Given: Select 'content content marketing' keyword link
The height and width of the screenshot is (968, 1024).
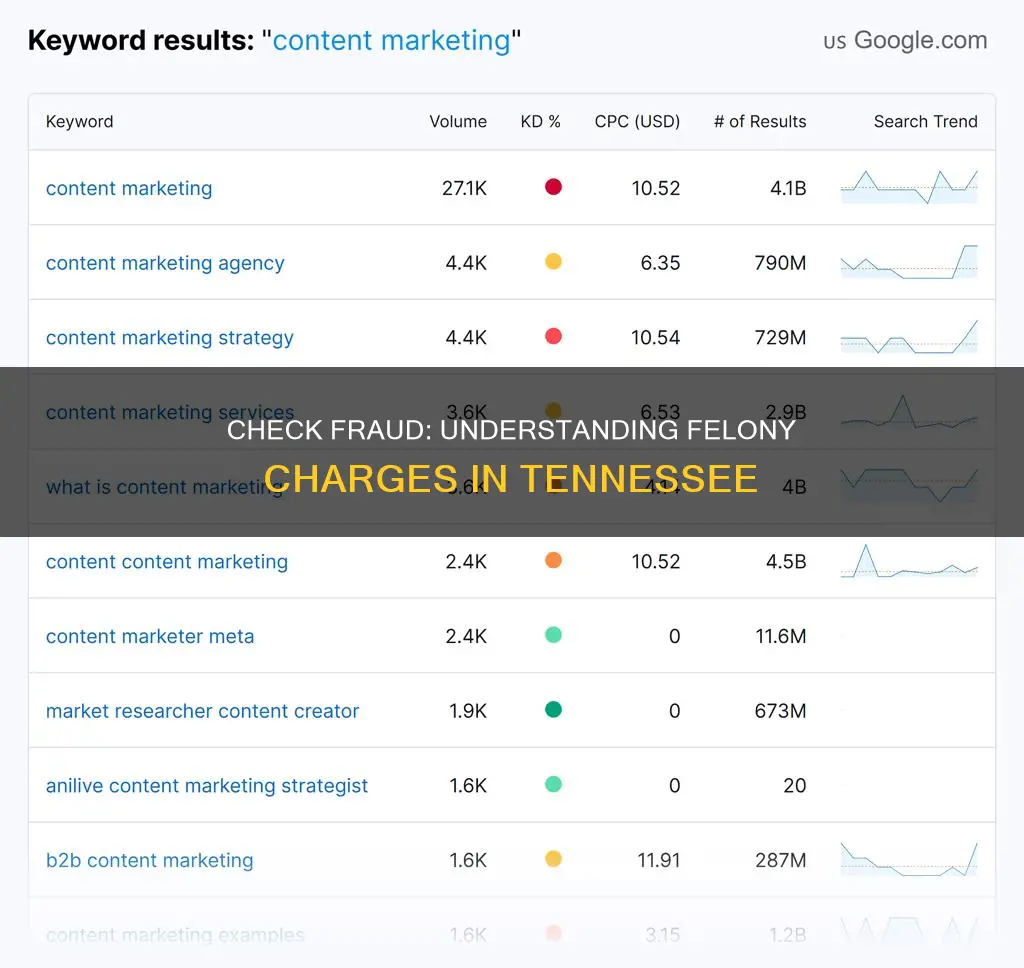Looking at the screenshot, I should pos(167,562).
